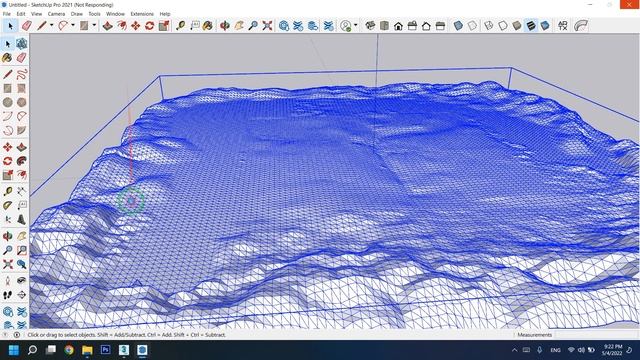640x360 pixels.
Task: Expand the Shapes tool dropdown arrow
Action: click(x=94, y=25)
